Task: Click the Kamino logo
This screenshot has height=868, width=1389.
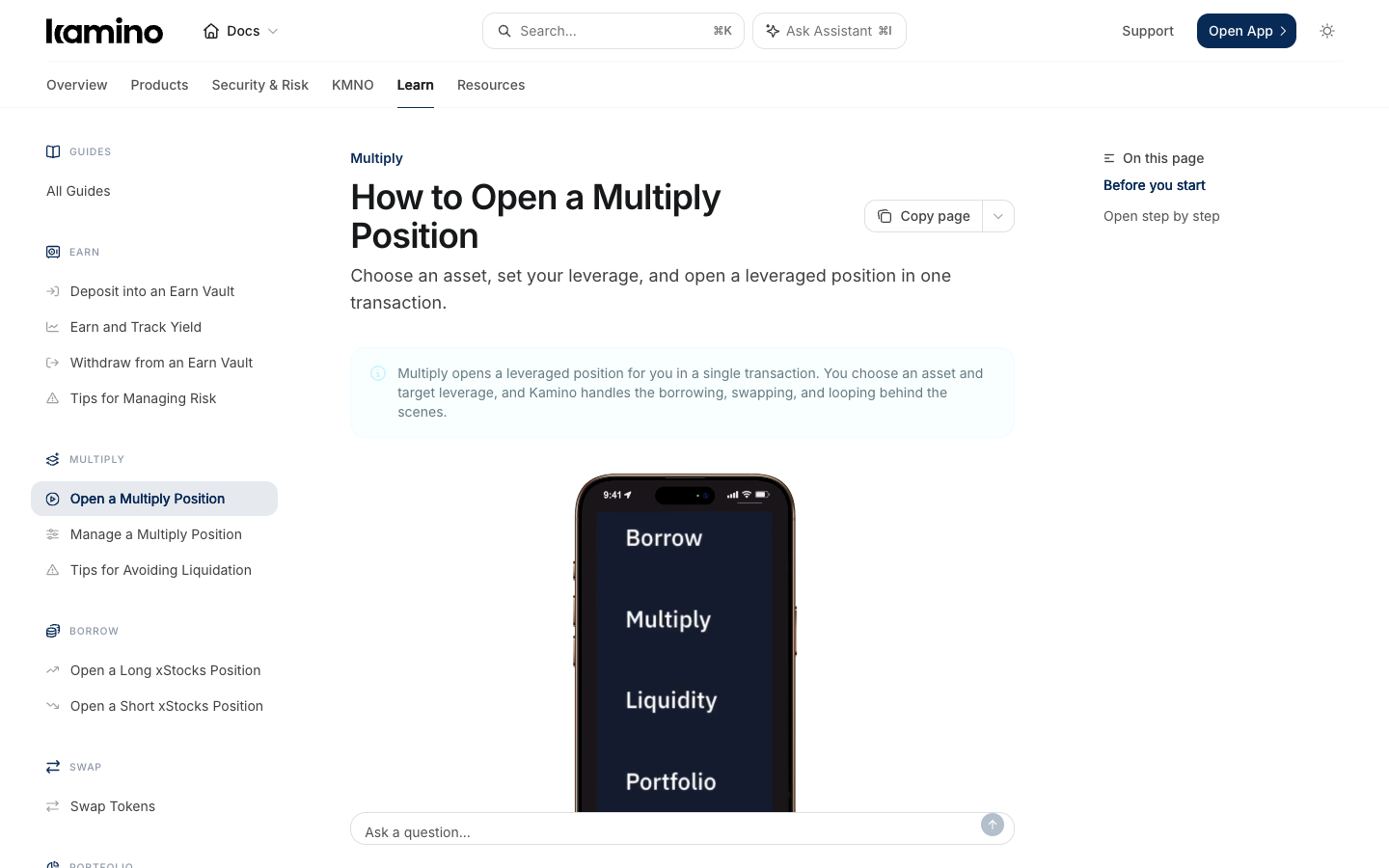Action: 104,31
